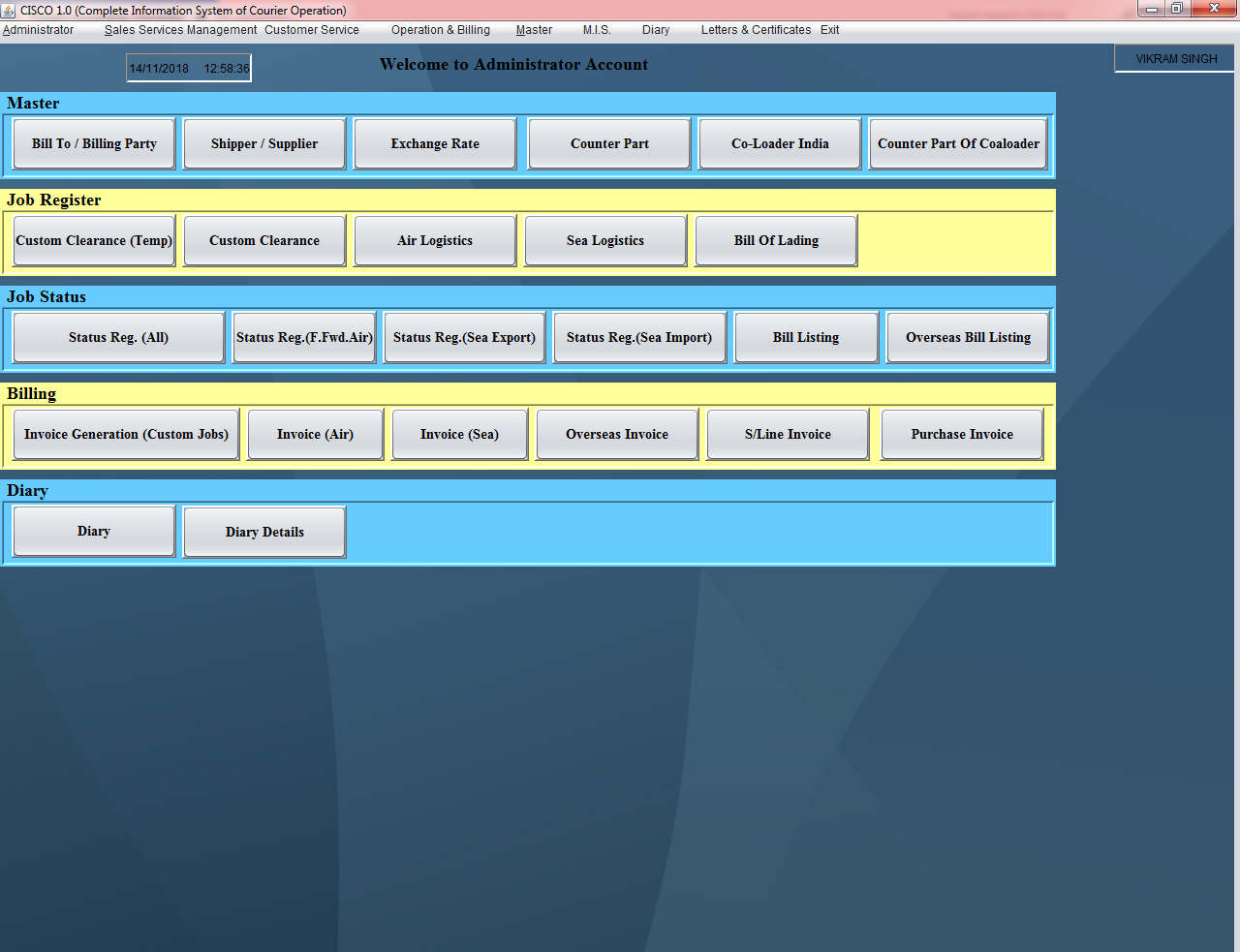Image resolution: width=1240 pixels, height=952 pixels.
Task: Open Sales Services Management menu
Action: 180,30
